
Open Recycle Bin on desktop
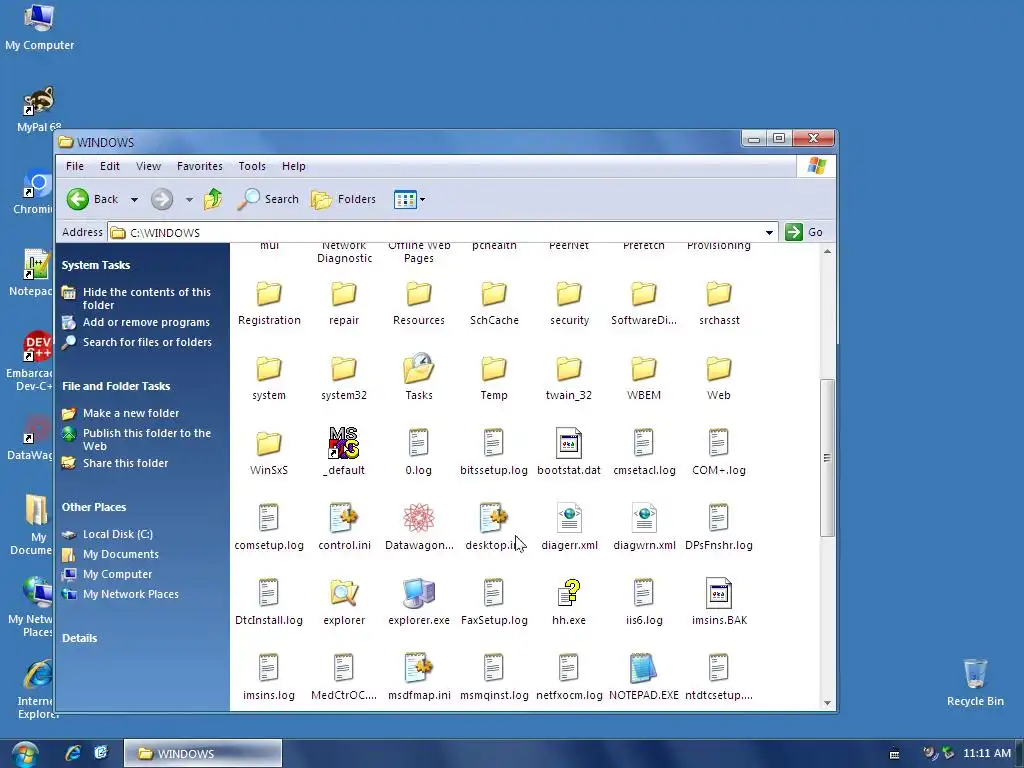(x=975, y=682)
